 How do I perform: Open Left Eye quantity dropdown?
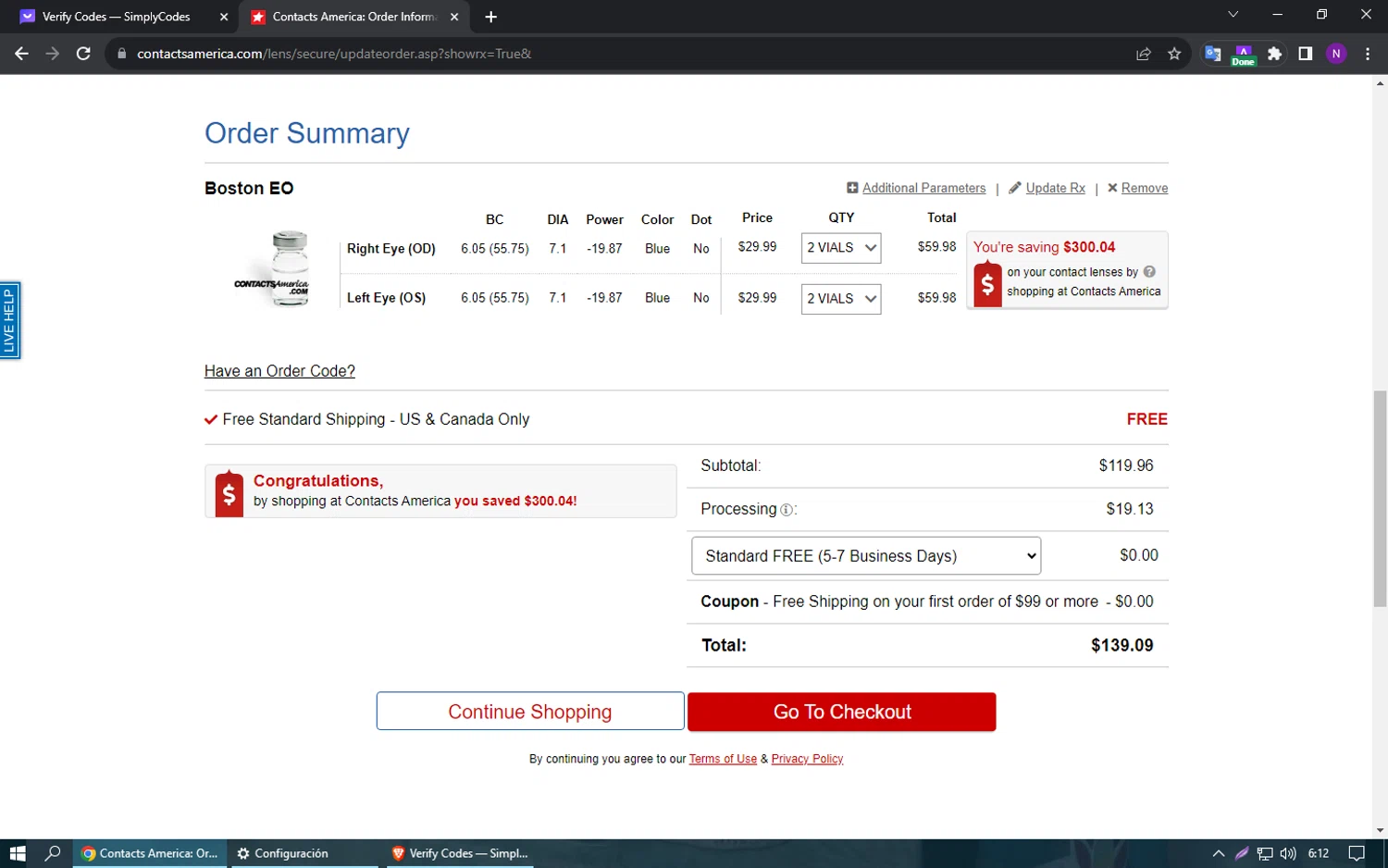click(841, 299)
